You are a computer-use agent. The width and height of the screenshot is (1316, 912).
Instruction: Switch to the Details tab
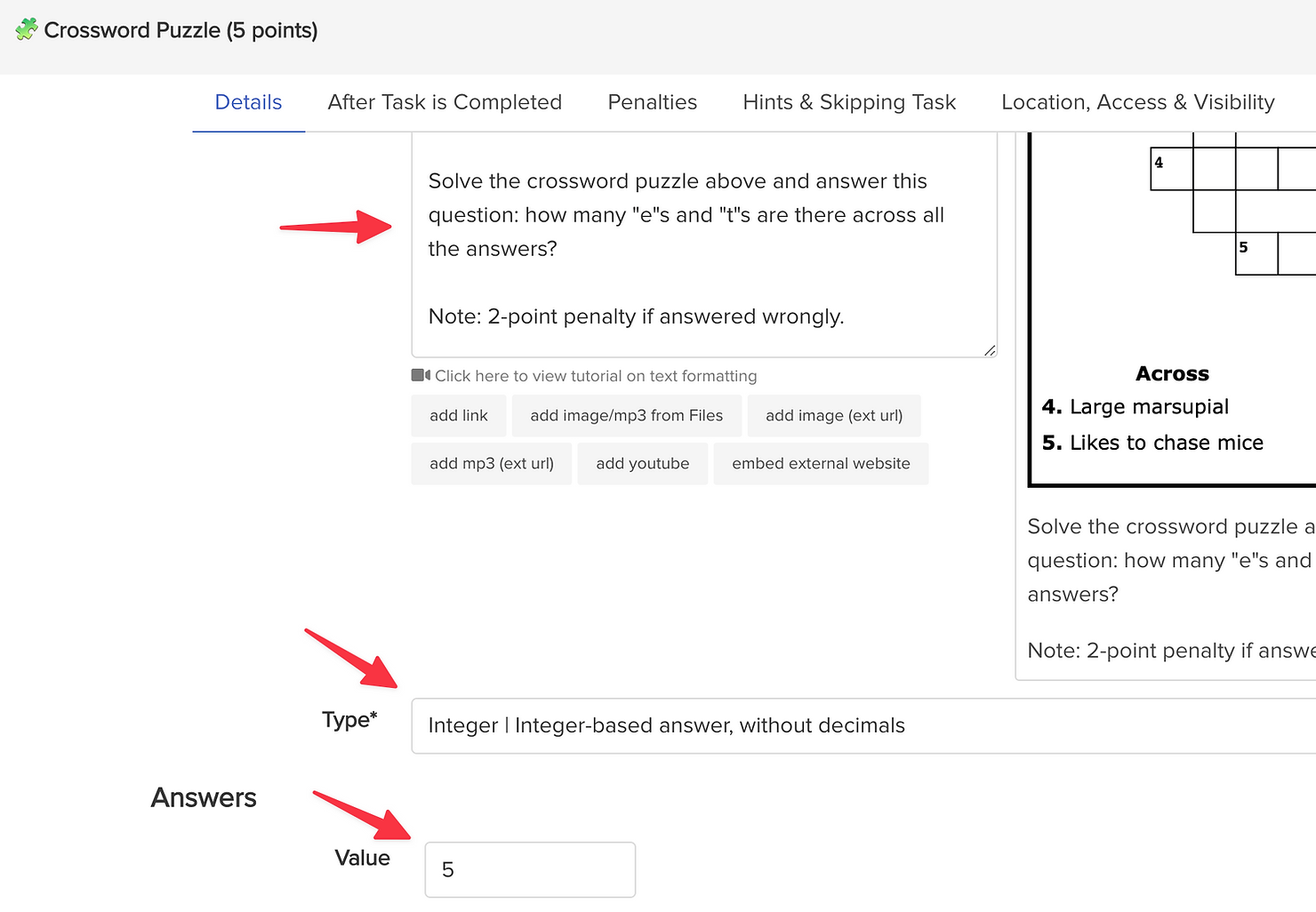coord(248,102)
